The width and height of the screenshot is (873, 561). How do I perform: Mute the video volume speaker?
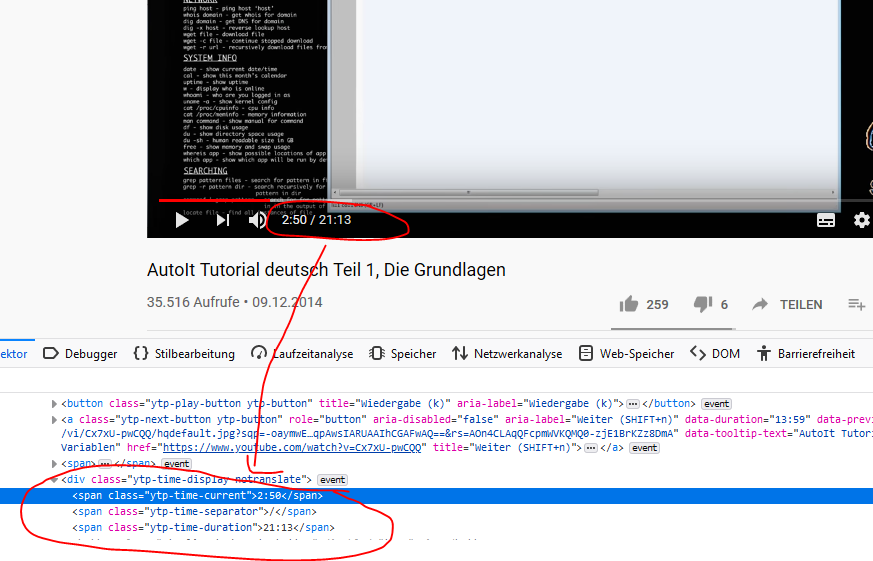[x=257, y=221]
